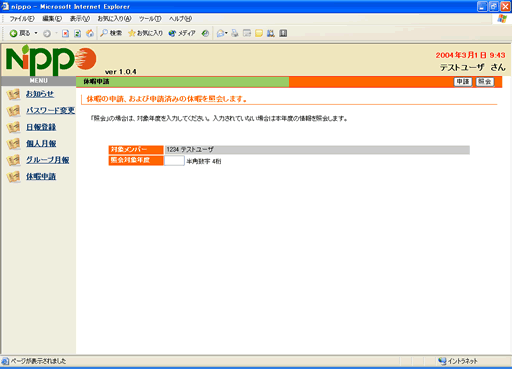512x369 pixels.
Task: Open the ツール(T) menu
Action: coord(150,19)
